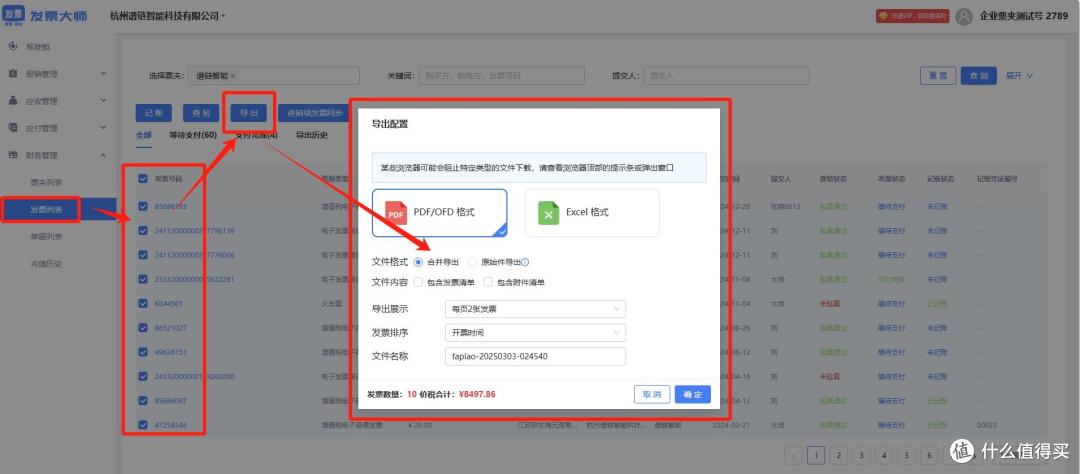
Task: Click the 驾驶舱 sidebar icon
Action: point(12,46)
